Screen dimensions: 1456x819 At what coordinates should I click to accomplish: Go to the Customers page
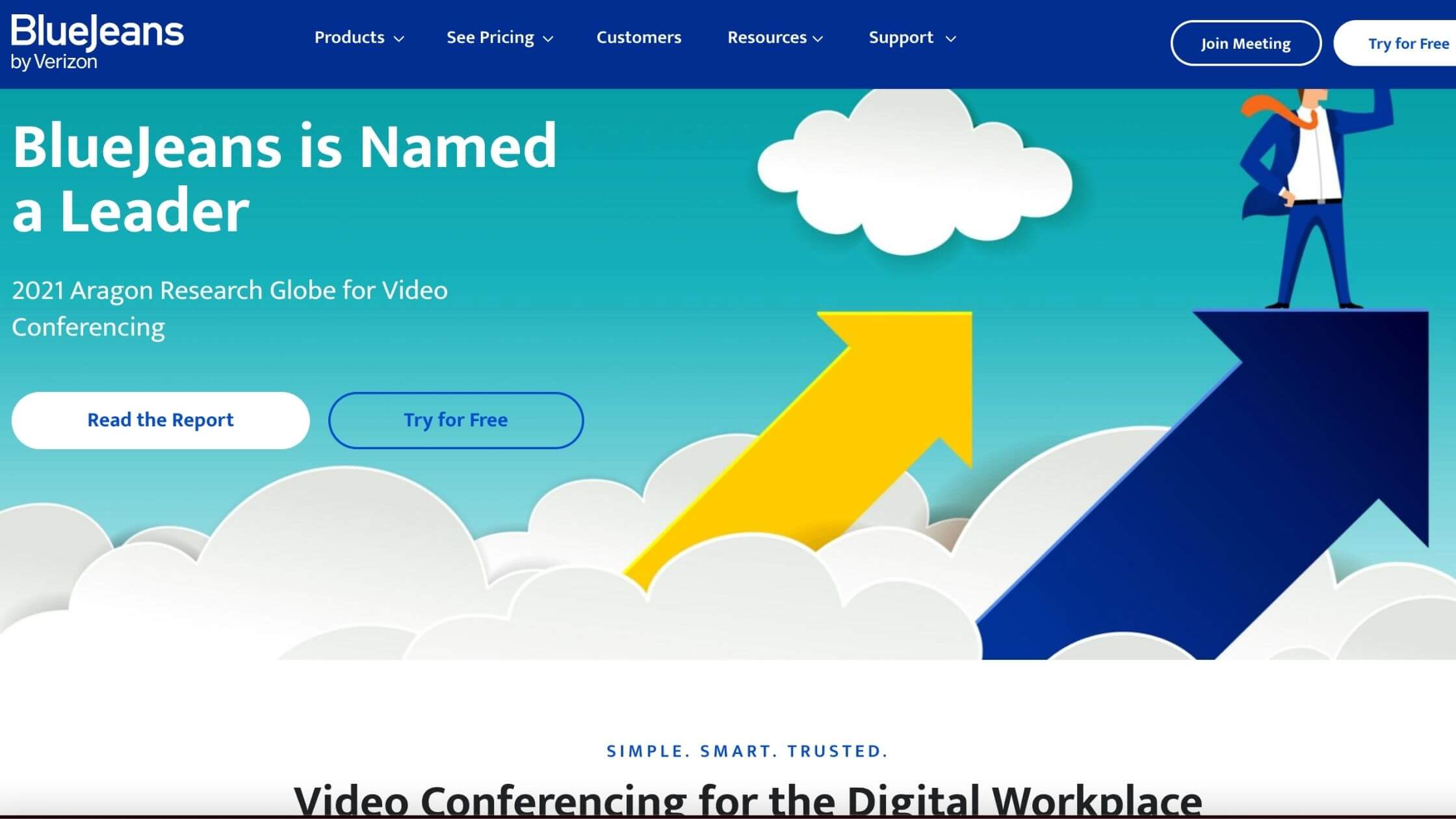tap(639, 38)
